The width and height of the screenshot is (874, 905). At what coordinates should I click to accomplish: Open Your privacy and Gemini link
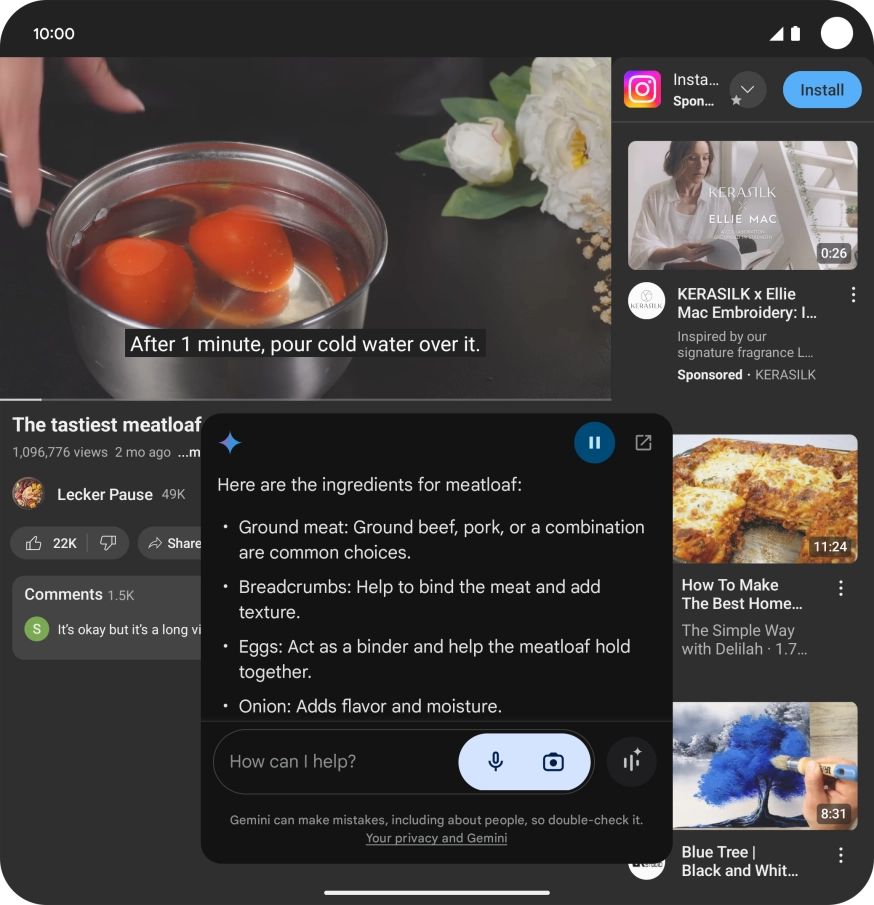coord(436,838)
